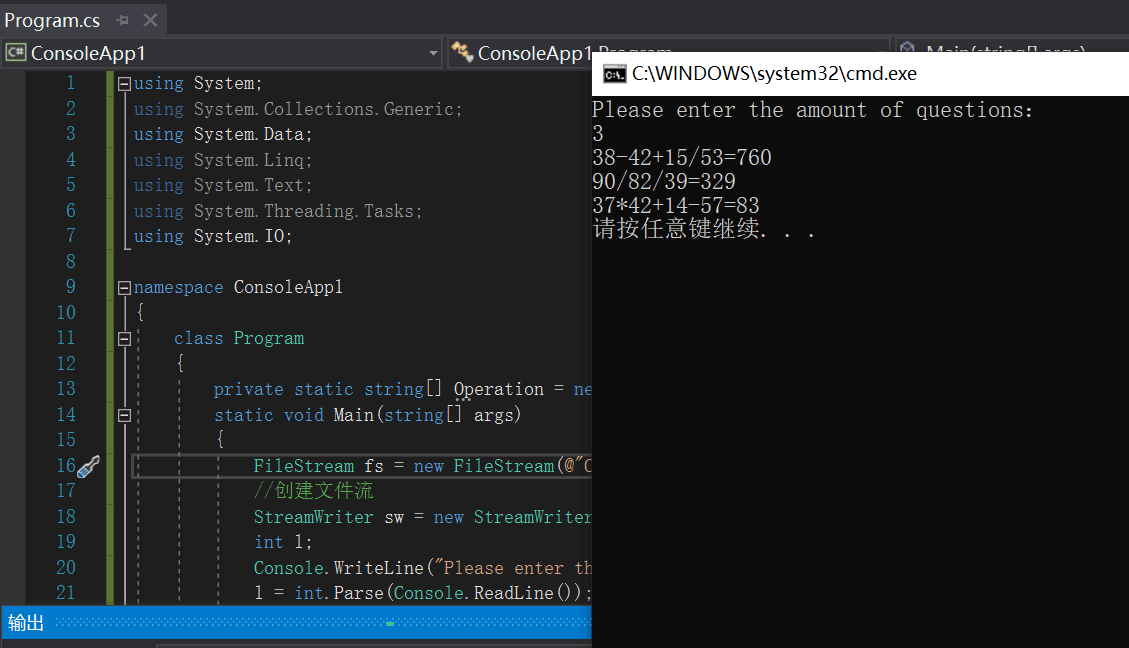Click 'using System.IO;' on line 7
Image resolution: width=1129 pixels, height=648 pixels.
(x=212, y=236)
